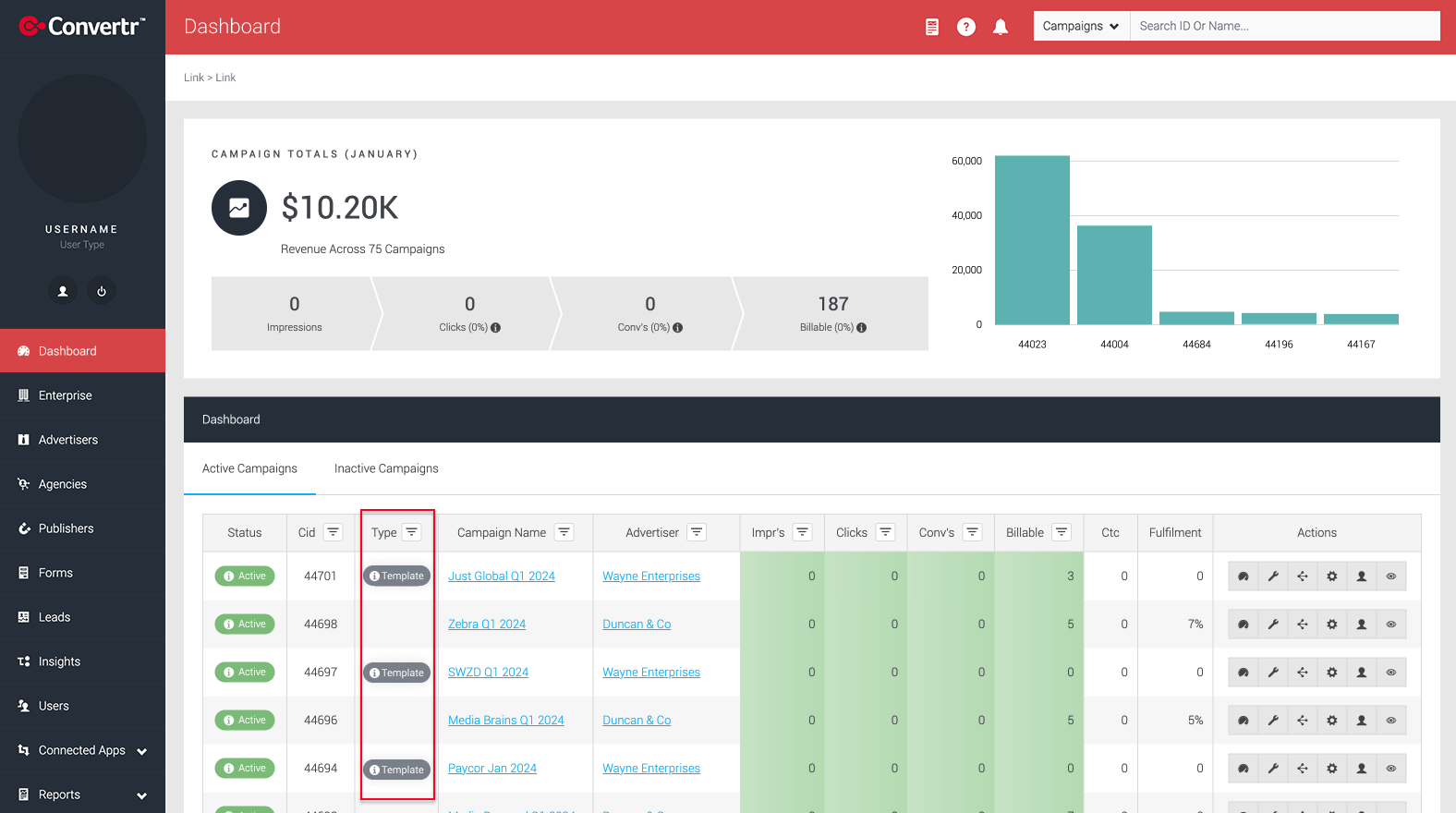Click the help question mark icon
This screenshot has height=813, width=1456.
(x=966, y=27)
